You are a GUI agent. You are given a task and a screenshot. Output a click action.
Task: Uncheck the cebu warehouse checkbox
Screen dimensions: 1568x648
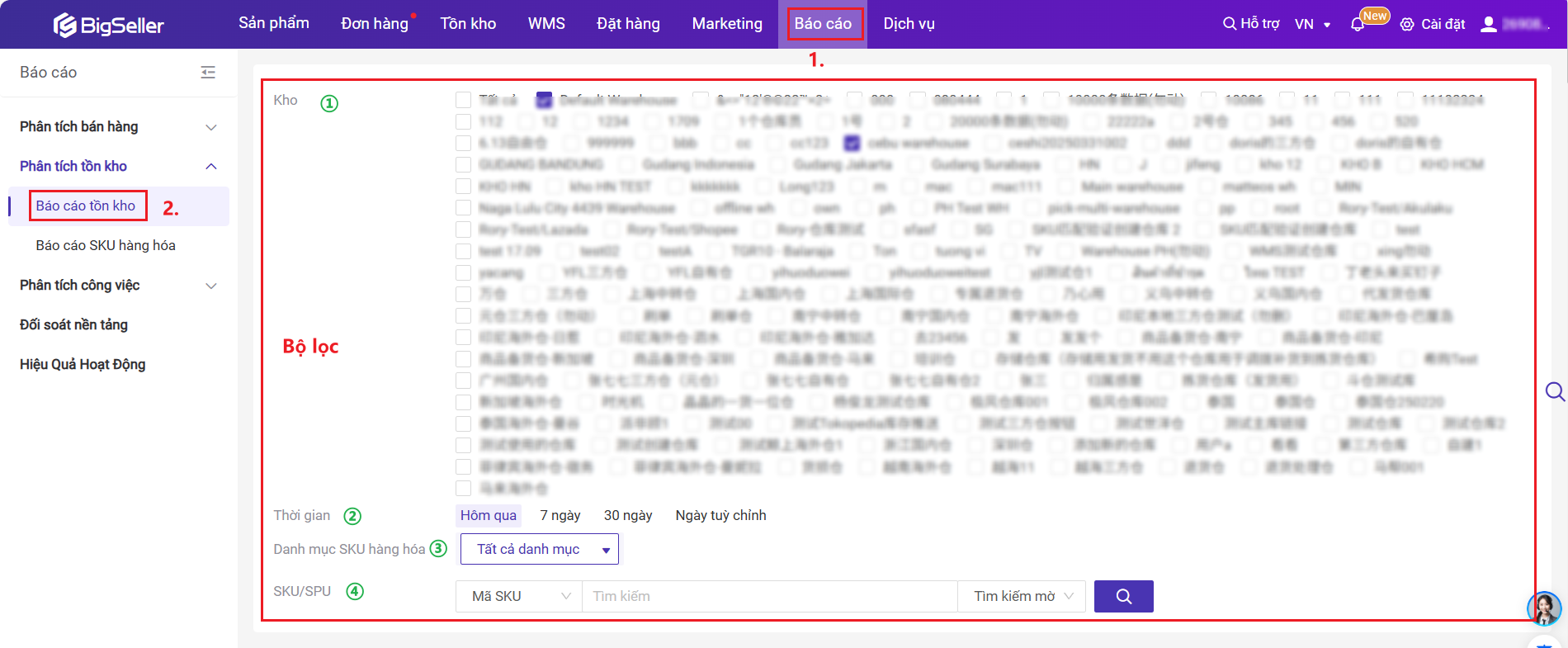pyautogui.click(x=852, y=143)
